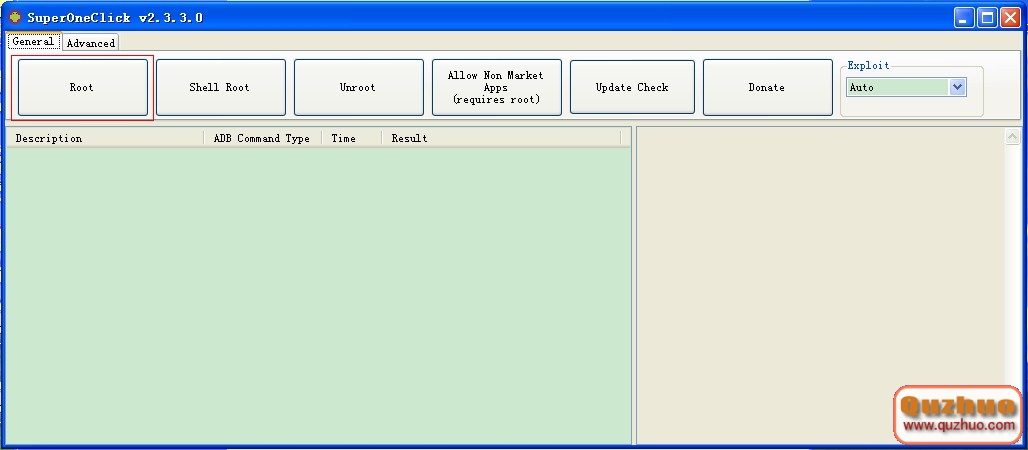The height and width of the screenshot is (450, 1028).
Task: Select the General tab
Action: point(34,41)
